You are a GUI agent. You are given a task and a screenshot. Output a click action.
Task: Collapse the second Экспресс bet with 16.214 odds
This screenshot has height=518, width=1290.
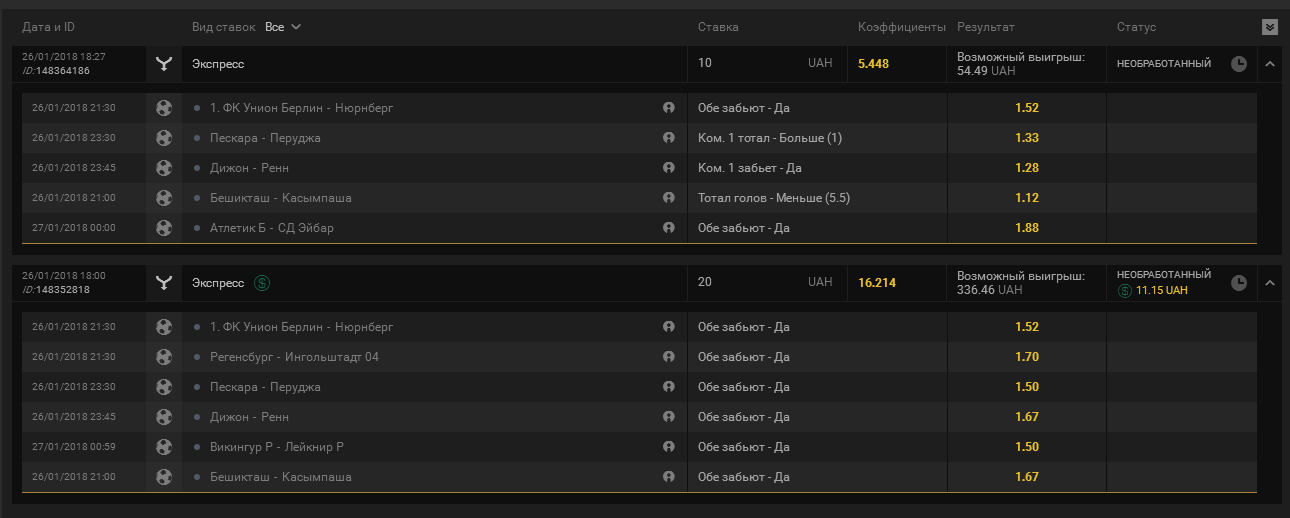pyautogui.click(x=1270, y=283)
